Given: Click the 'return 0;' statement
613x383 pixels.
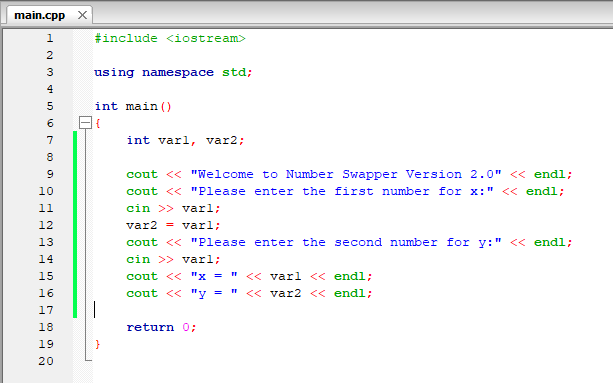Looking at the screenshot, I should click(161, 328).
